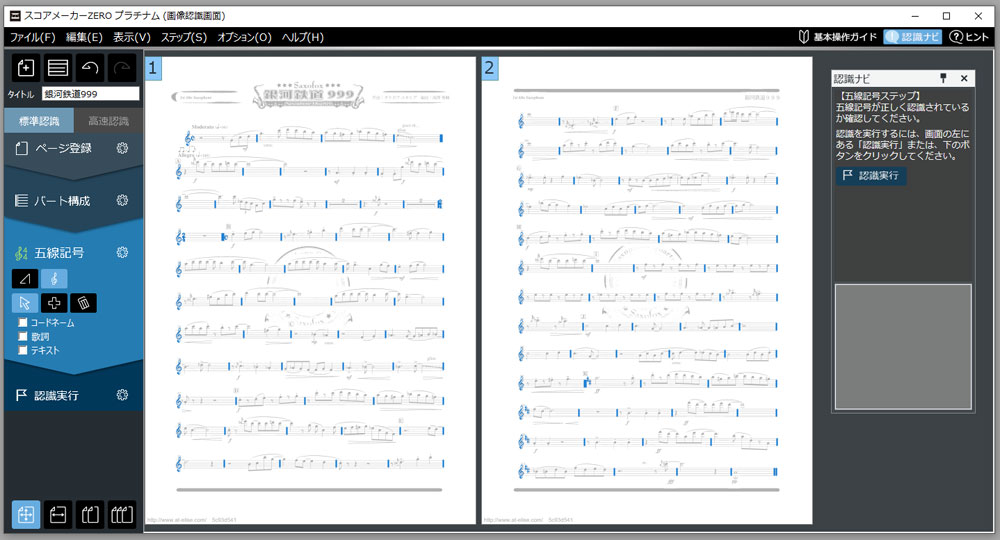Select the eraser delete tool
The image size is (1000, 540).
(x=84, y=303)
